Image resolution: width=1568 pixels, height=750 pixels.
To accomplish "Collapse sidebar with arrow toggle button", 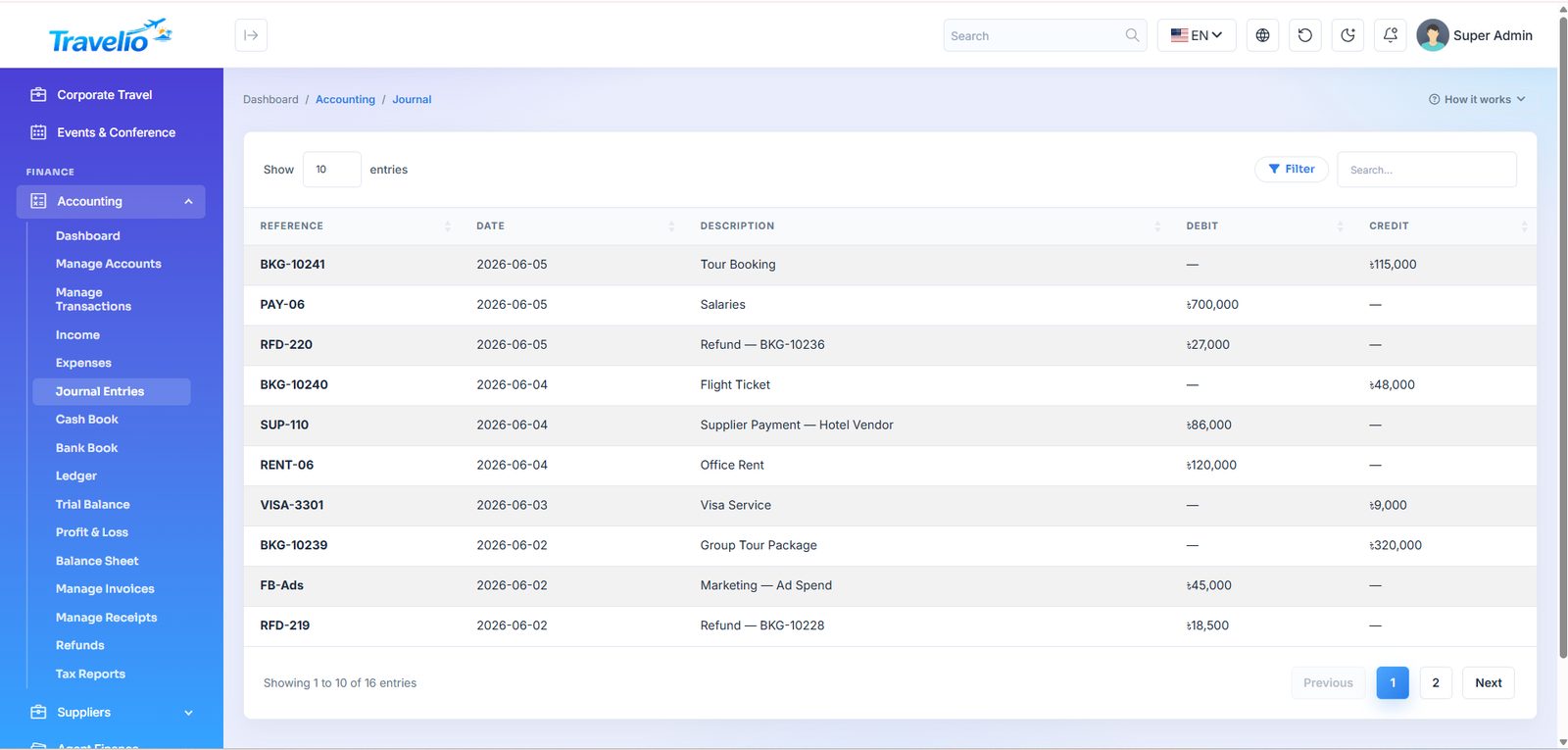I will tap(251, 35).
